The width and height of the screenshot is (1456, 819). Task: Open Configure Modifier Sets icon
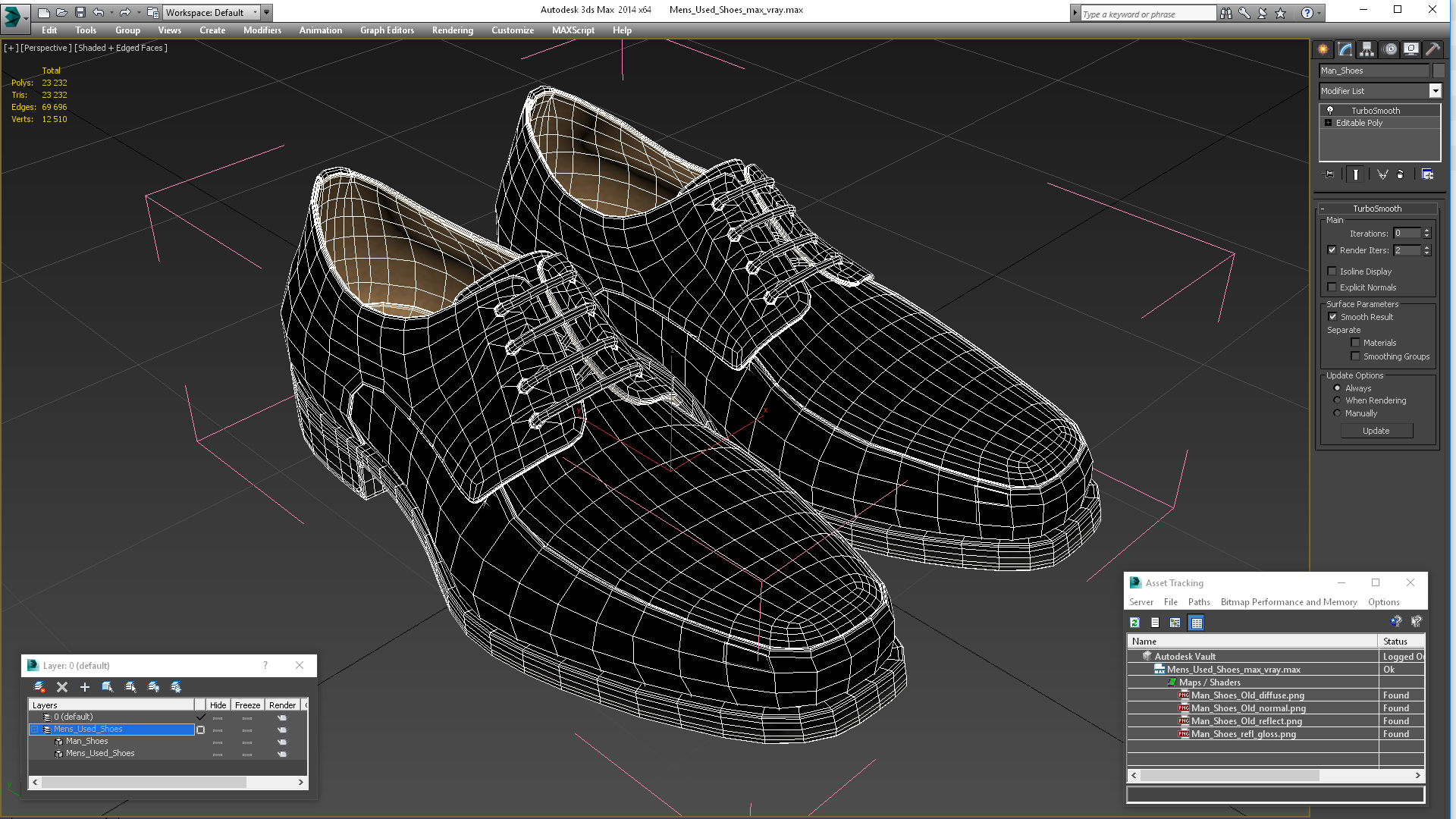click(x=1428, y=174)
